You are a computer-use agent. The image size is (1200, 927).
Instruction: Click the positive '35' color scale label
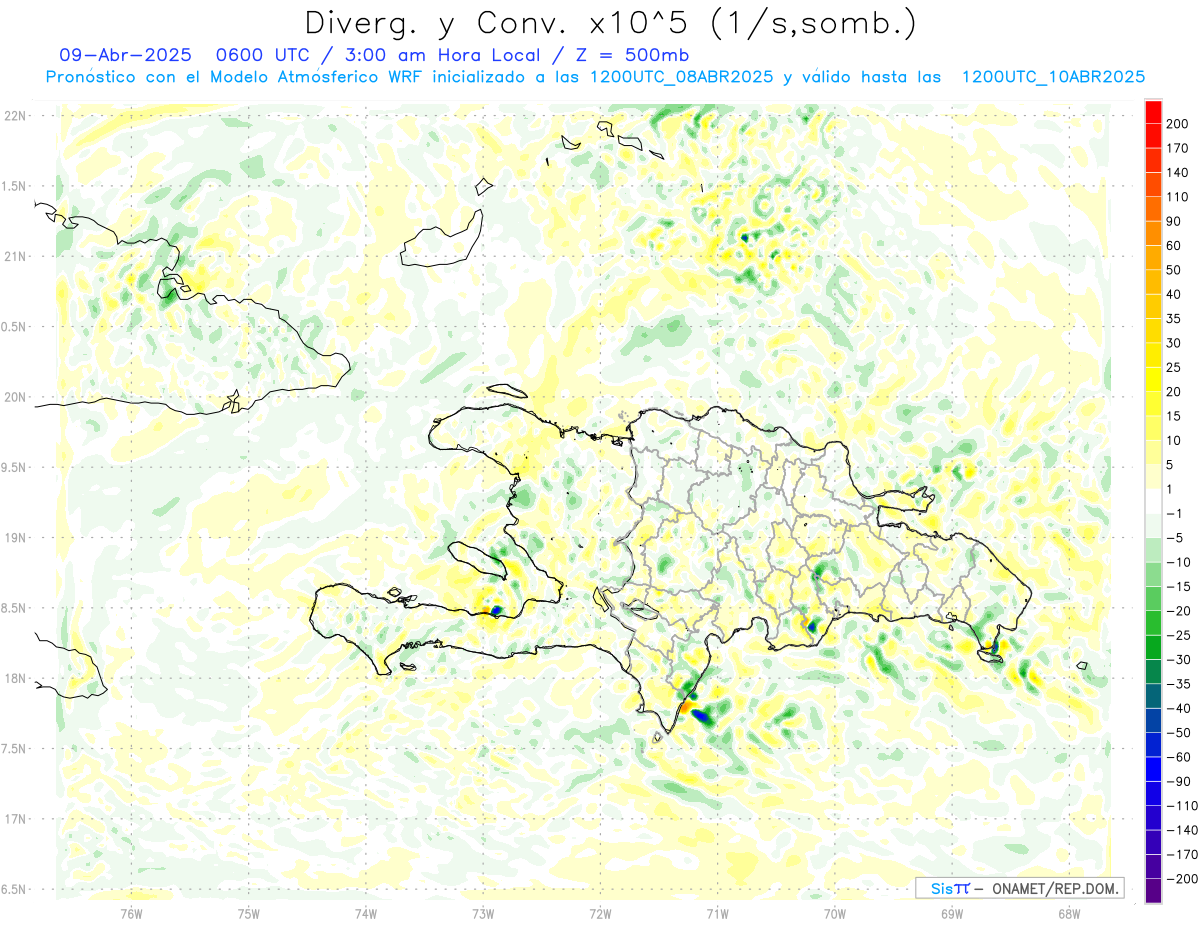pyautogui.click(x=1174, y=319)
